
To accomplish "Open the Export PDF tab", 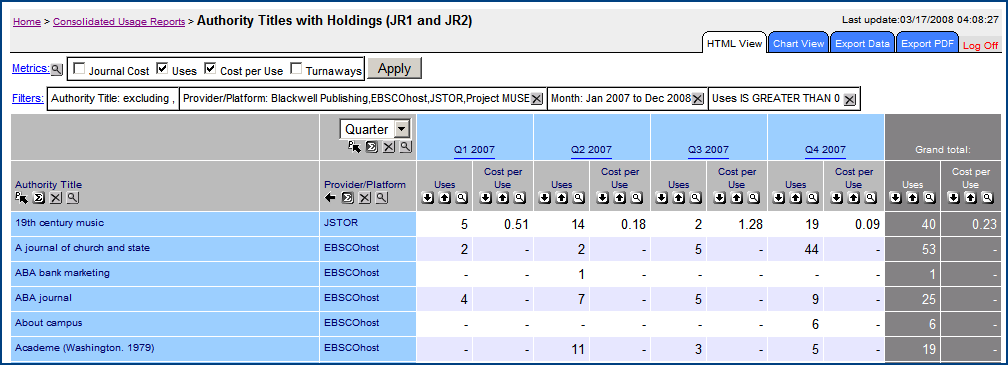I will pos(927,44).
